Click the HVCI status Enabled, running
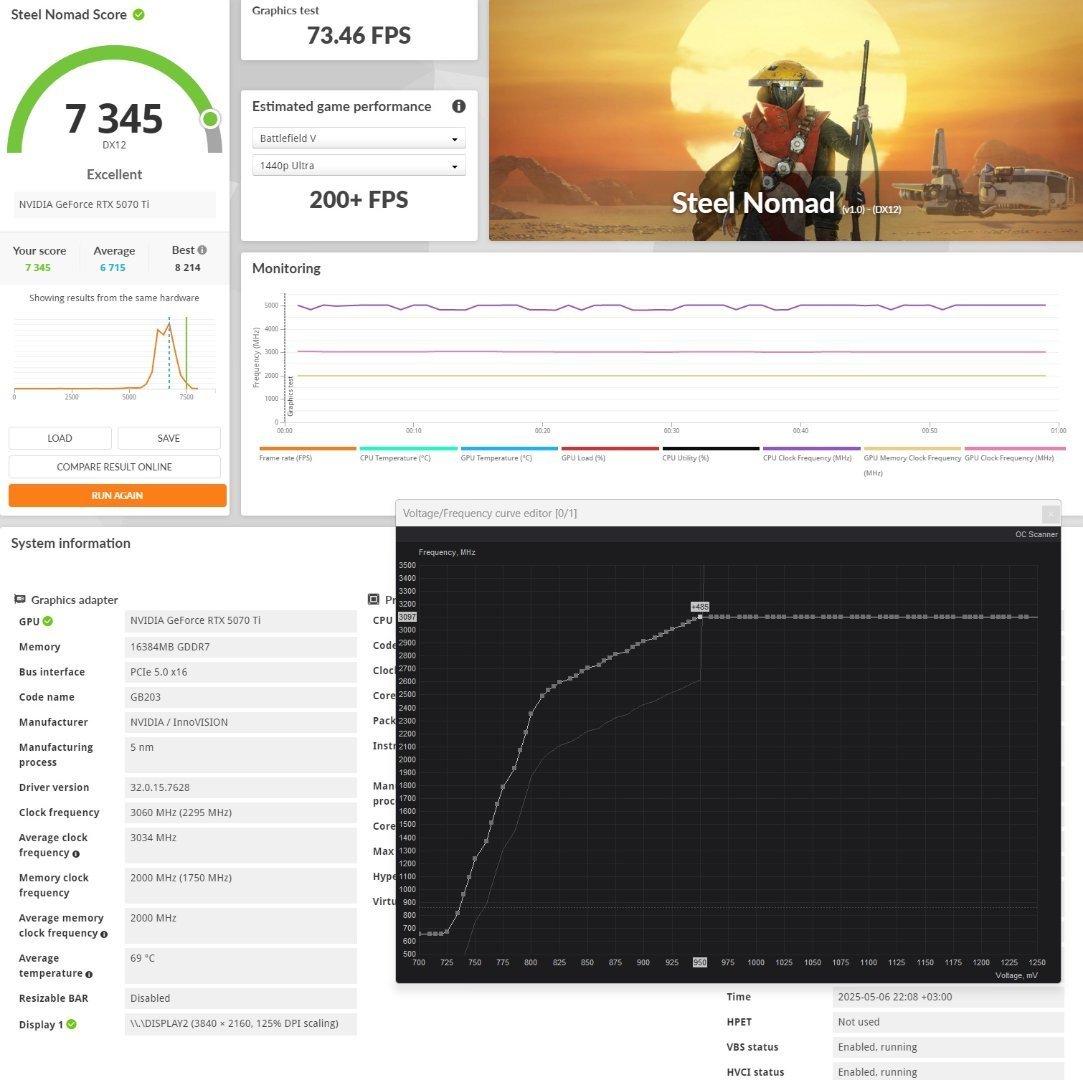The image size is (1083, 1080). tap(948, 1072)
